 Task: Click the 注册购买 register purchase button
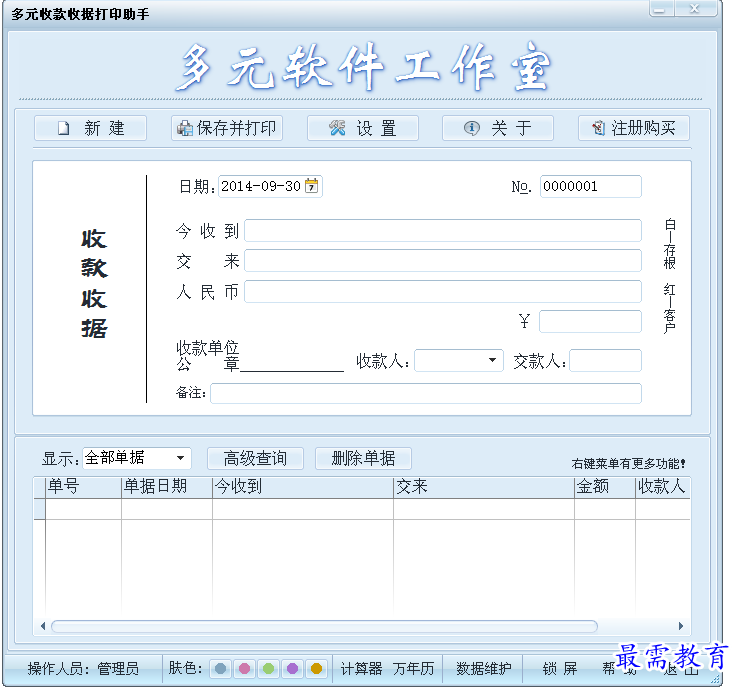click(x=634, y=128)
